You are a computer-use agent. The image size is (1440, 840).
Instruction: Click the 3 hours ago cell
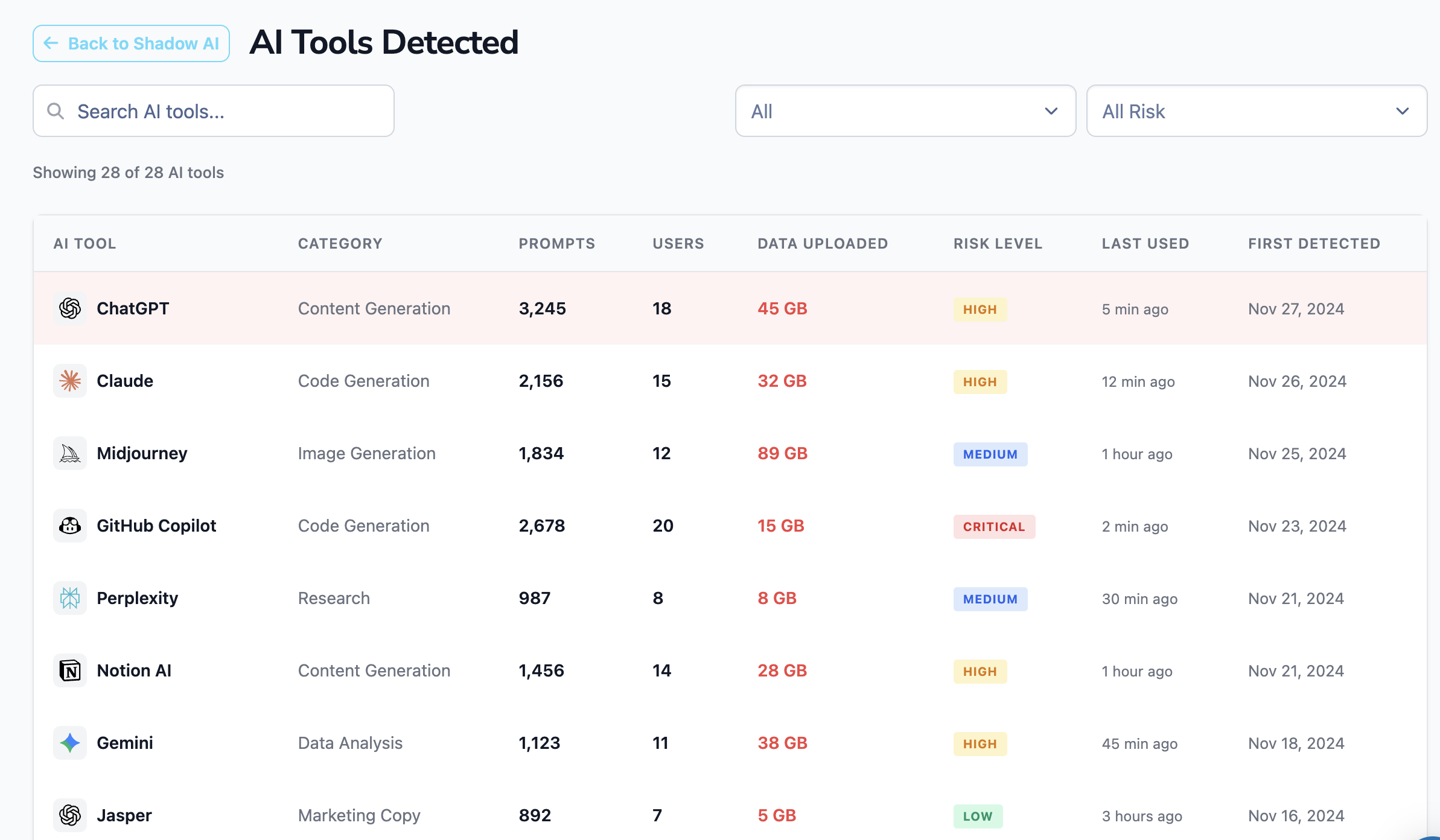pyautogui.click(x=1142, y=816)
